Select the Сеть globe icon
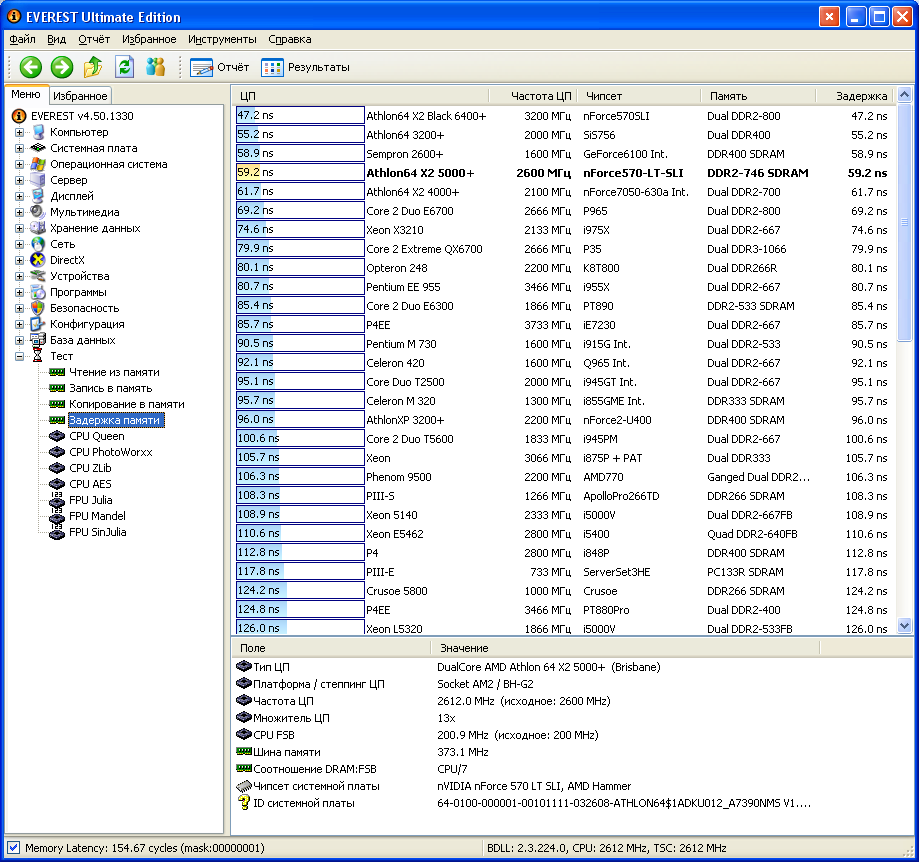The height and width of the screenshot is (862, 919). click(38, 244)
